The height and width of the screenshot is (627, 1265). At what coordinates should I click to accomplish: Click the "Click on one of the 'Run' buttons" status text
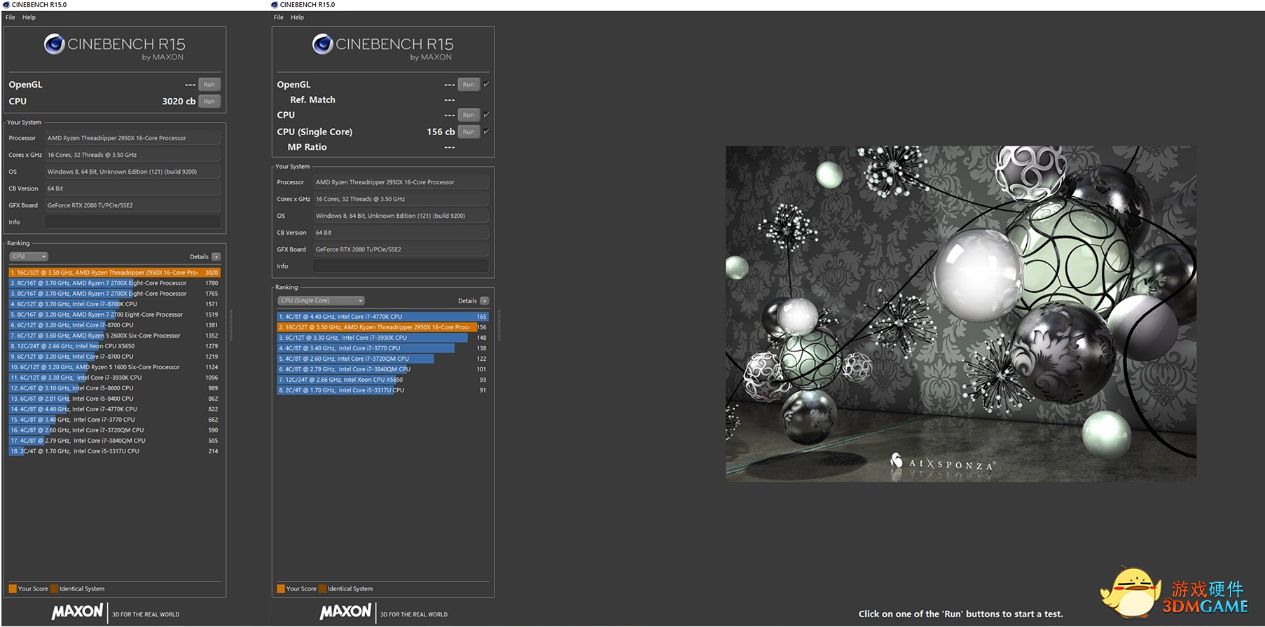pos(960,614)
